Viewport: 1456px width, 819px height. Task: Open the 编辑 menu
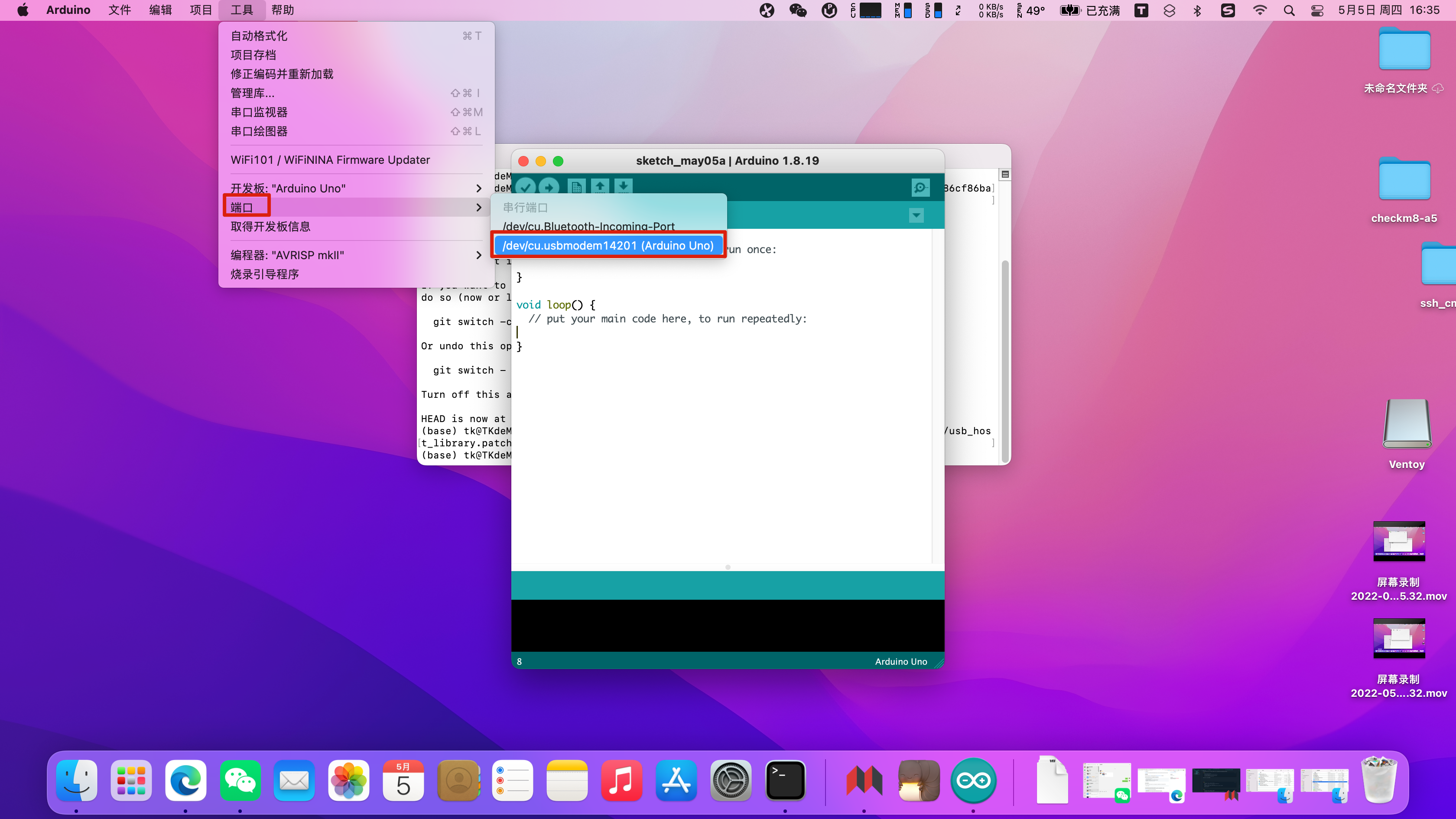pyautogui.click(x=160, y=10)
